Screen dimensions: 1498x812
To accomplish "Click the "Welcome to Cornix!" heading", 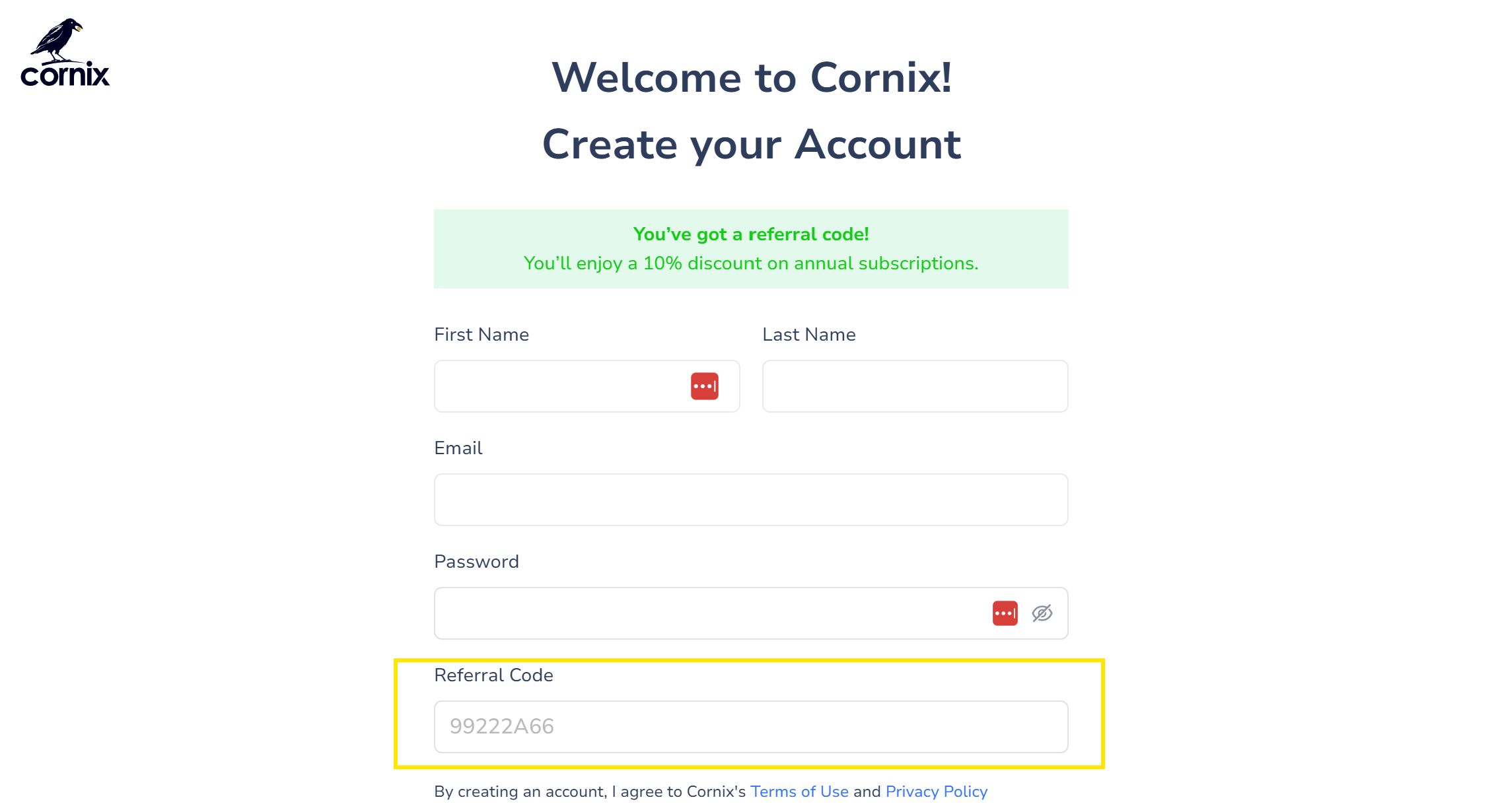I will click(752, 78).
